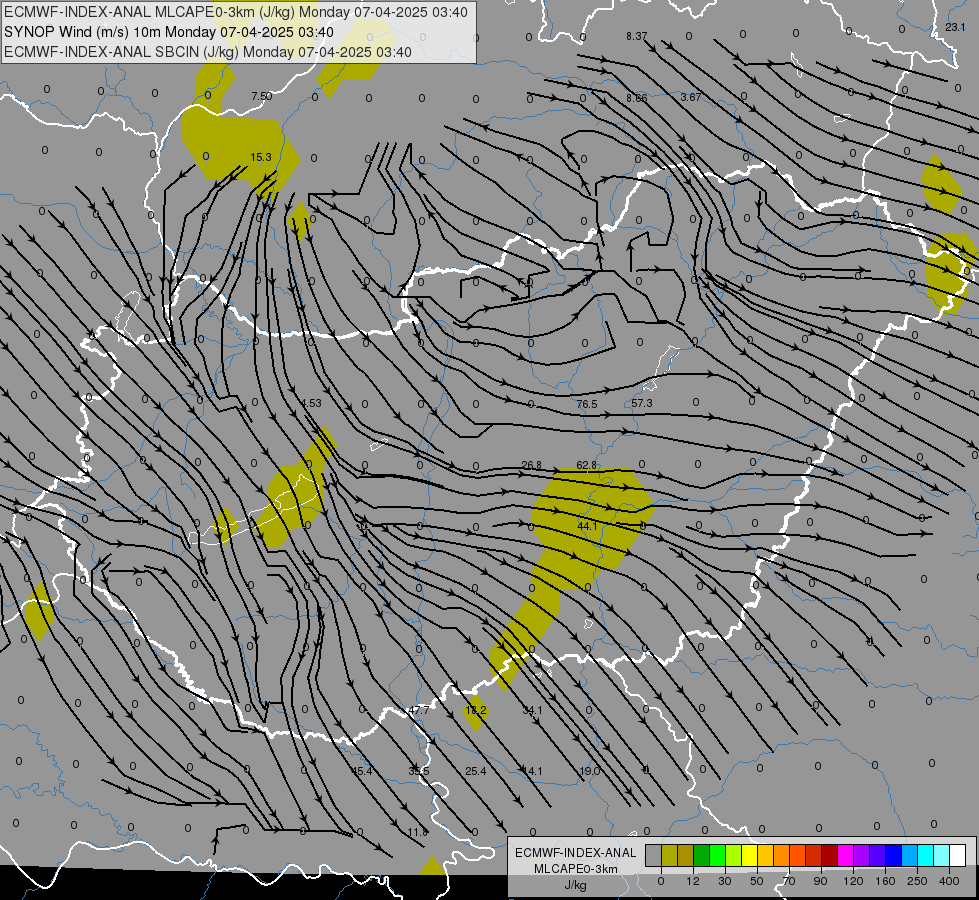Click the map value '76.5'
Image resolution: width=979 pixels, height=900 pixels.
(x=587, y=404)
